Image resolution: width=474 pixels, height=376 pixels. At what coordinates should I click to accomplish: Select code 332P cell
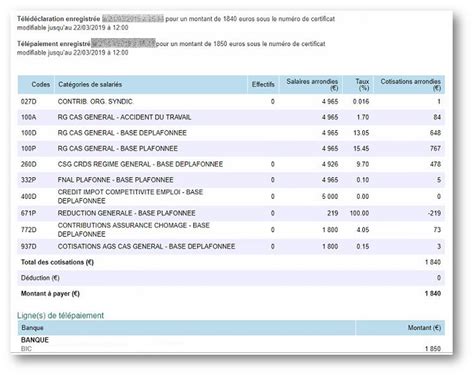tap(28, 180)
